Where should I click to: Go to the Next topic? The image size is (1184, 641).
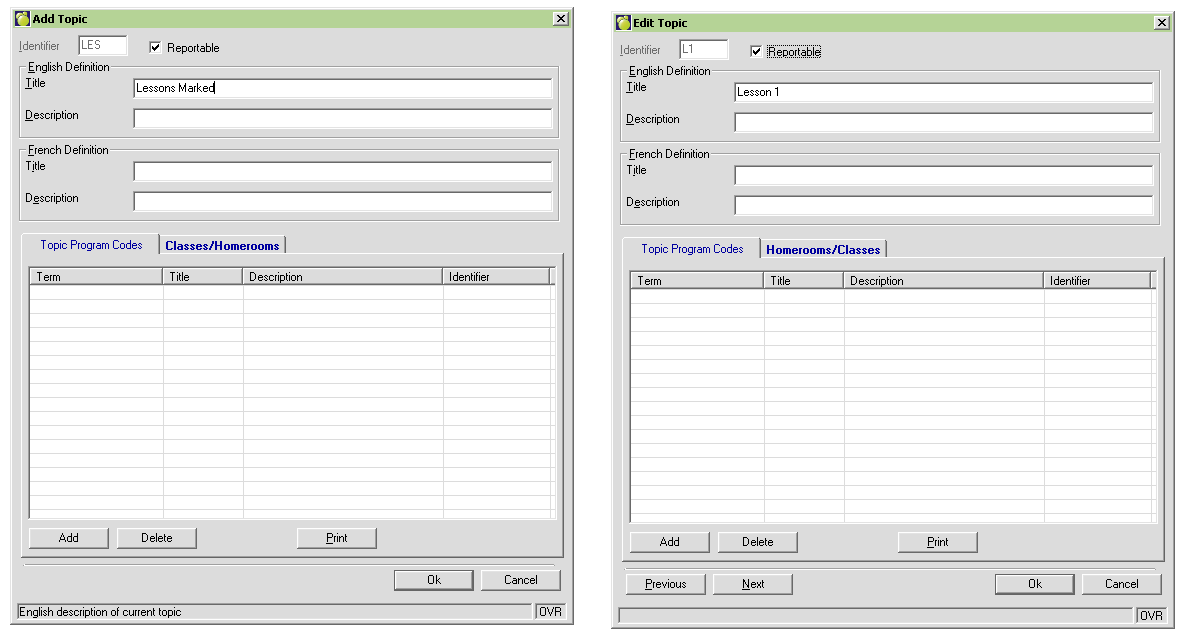(x=753, y=584)
